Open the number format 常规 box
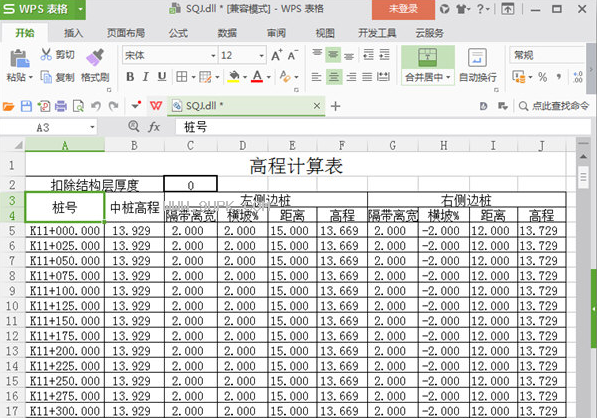Image resolution: width=597 pixels, height=418 pixels. pos(546,55)
